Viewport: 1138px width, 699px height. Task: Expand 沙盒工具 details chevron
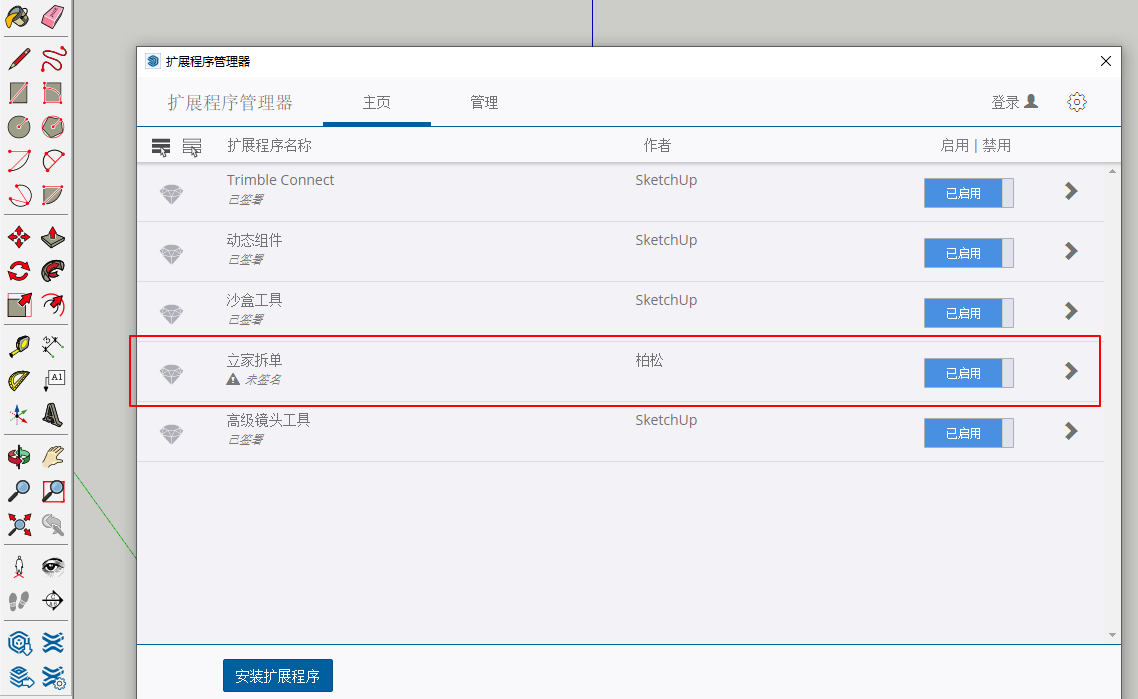[x=1071, y=311]
